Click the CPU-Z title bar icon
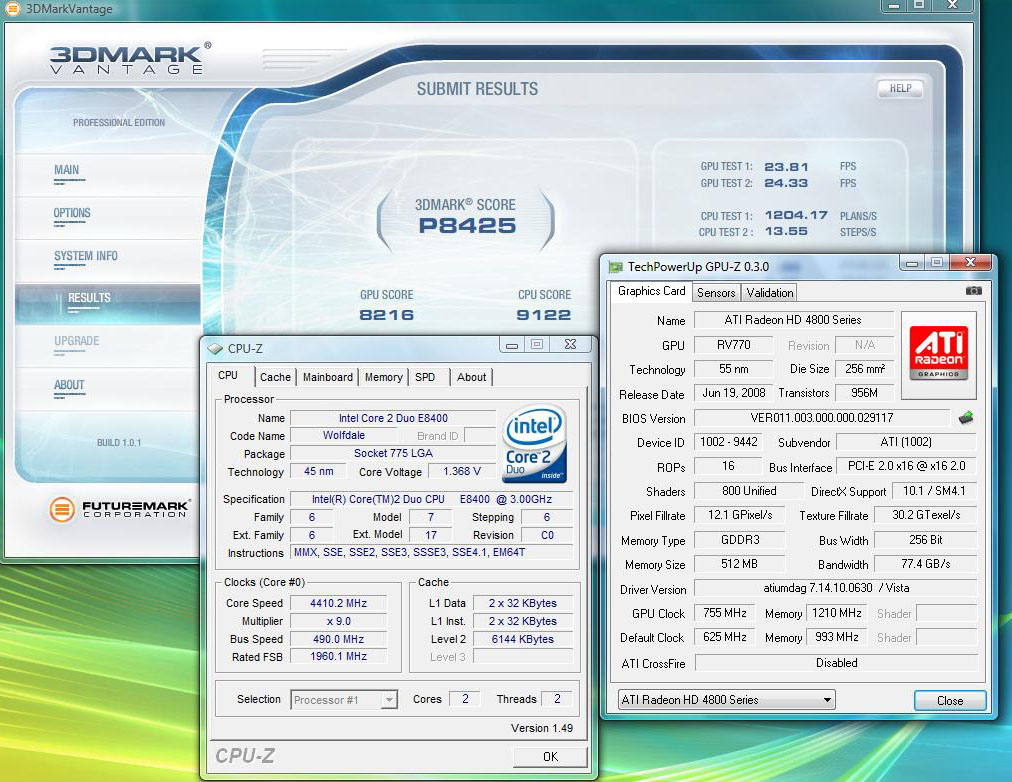The width and height of the screenshot is (1012, 782). (x=215, y=348)
